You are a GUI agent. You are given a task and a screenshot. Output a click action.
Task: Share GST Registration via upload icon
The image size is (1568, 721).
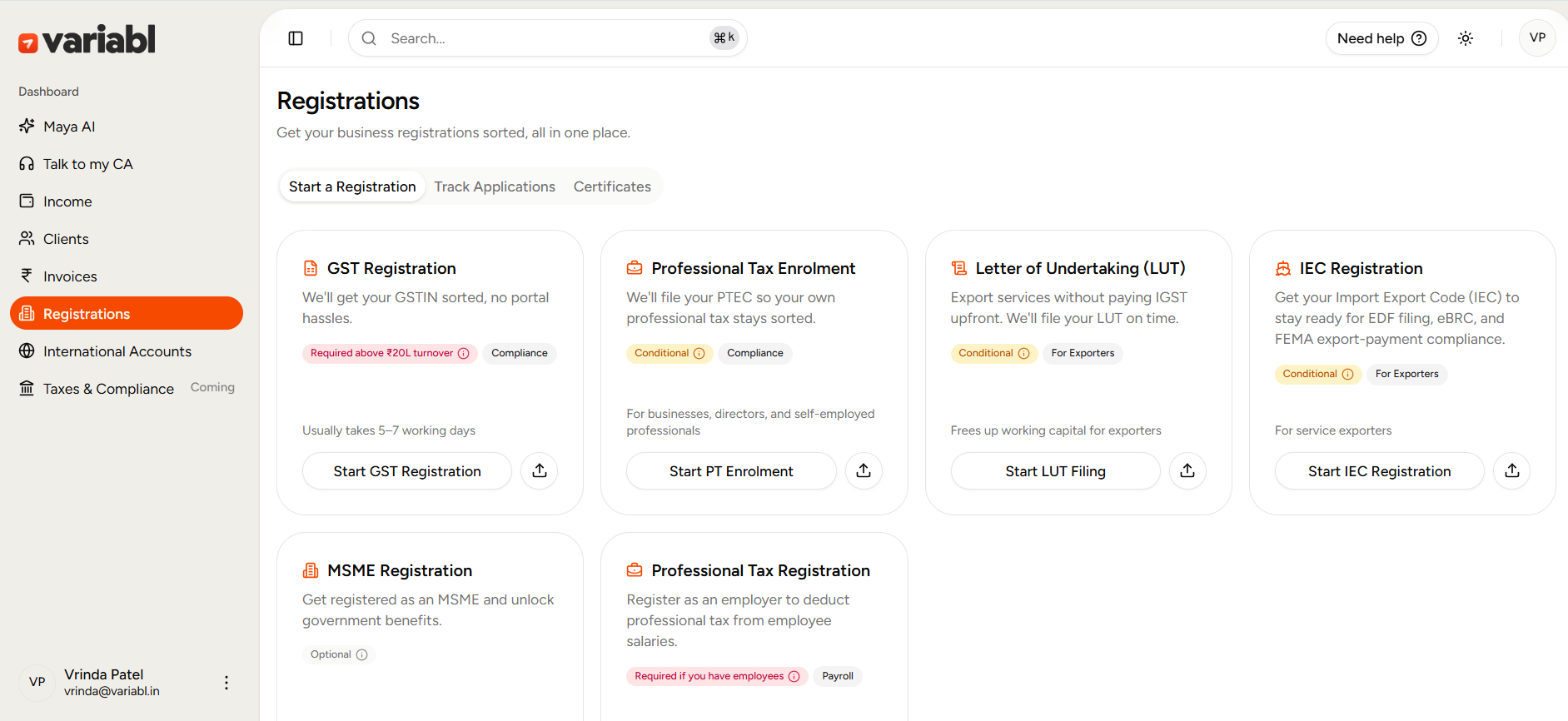pos(540,471)
